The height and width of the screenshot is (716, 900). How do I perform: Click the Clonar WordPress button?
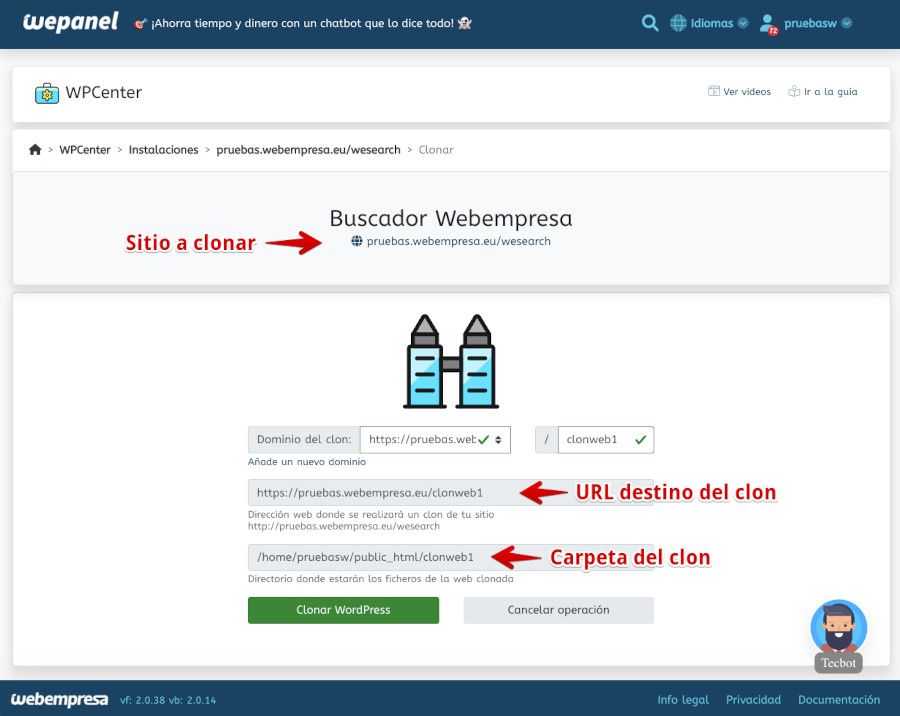343,610
